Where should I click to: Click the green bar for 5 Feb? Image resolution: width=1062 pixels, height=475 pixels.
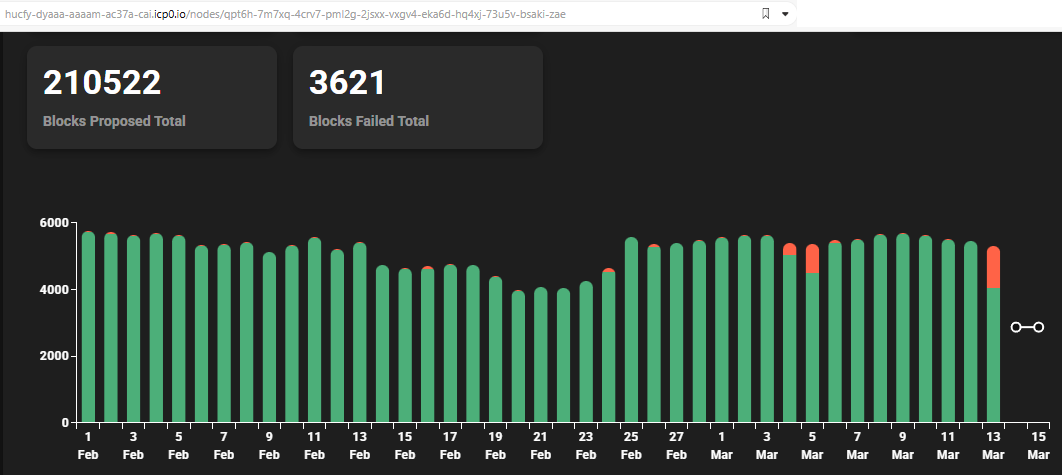[x=179, y=329]
